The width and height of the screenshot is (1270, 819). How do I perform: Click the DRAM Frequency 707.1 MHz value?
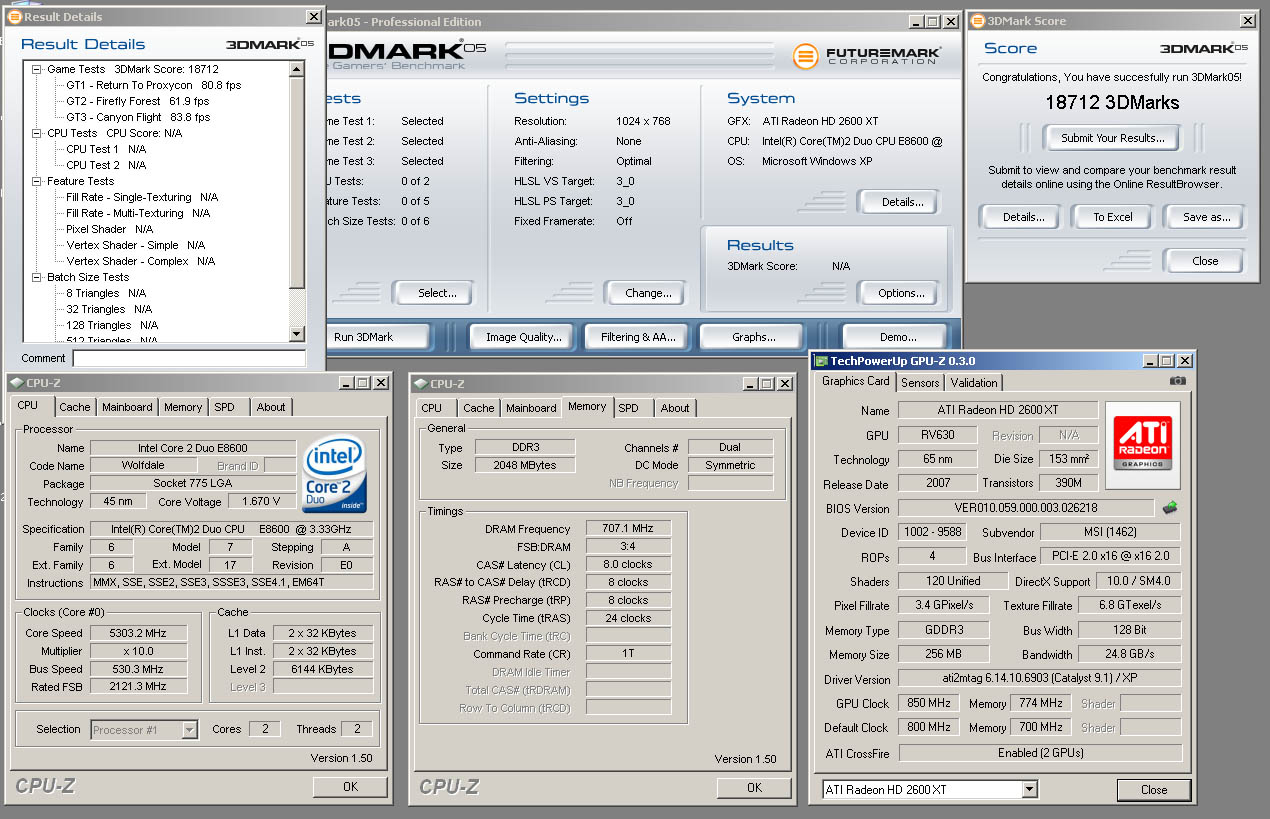(x=628, y=529)
